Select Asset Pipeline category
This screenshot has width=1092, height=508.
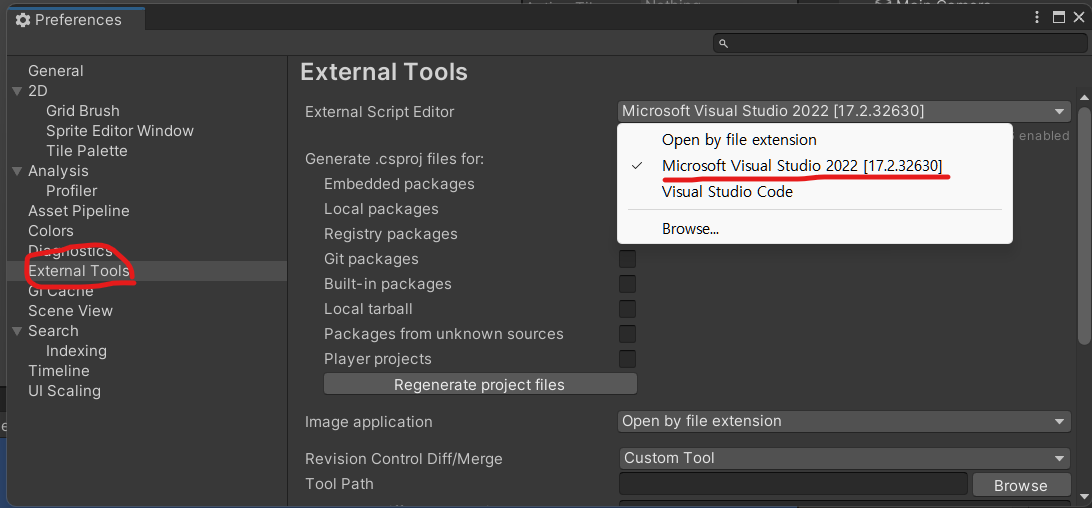pos(79,210)
